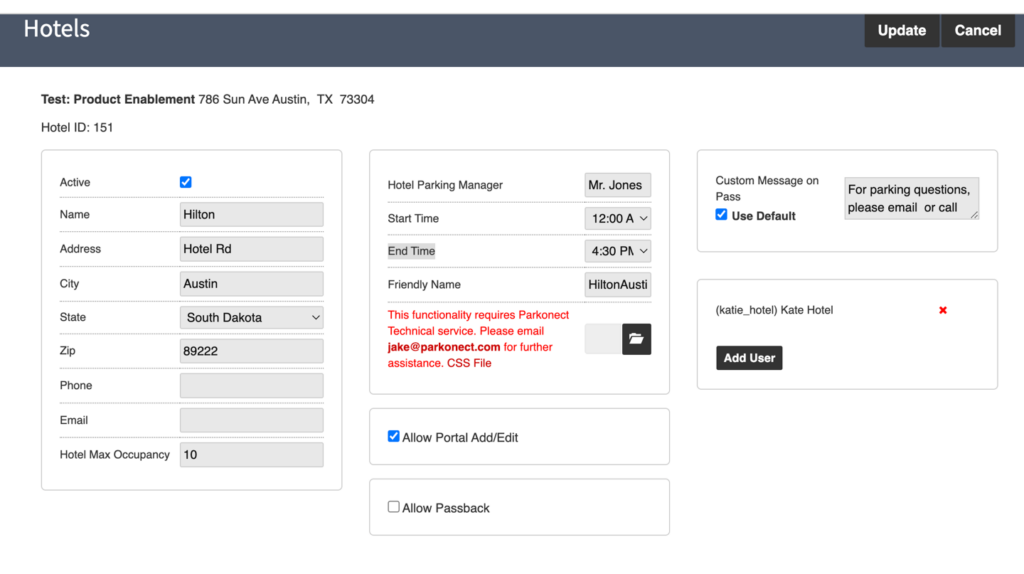Click the Cancel button
This screenshot has height=574, width=1024.
tap(977, 31)
